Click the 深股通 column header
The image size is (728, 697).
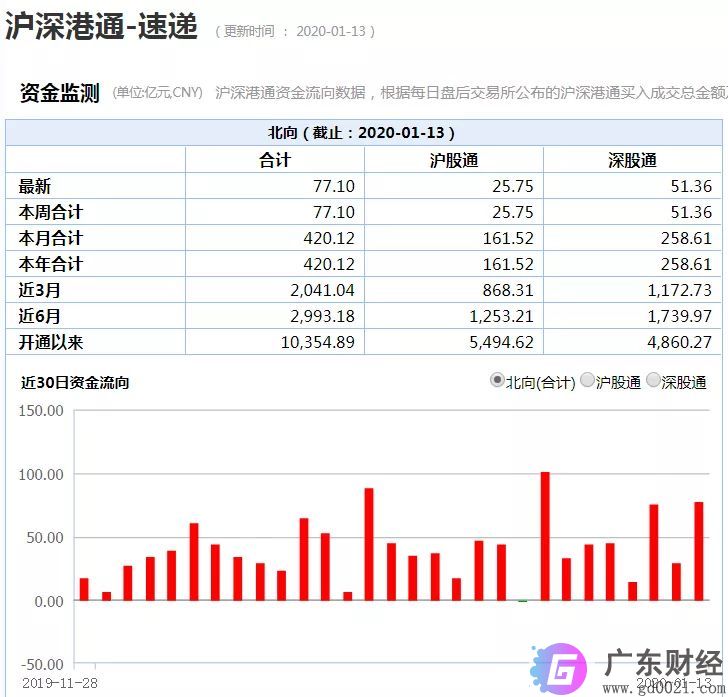632,160
